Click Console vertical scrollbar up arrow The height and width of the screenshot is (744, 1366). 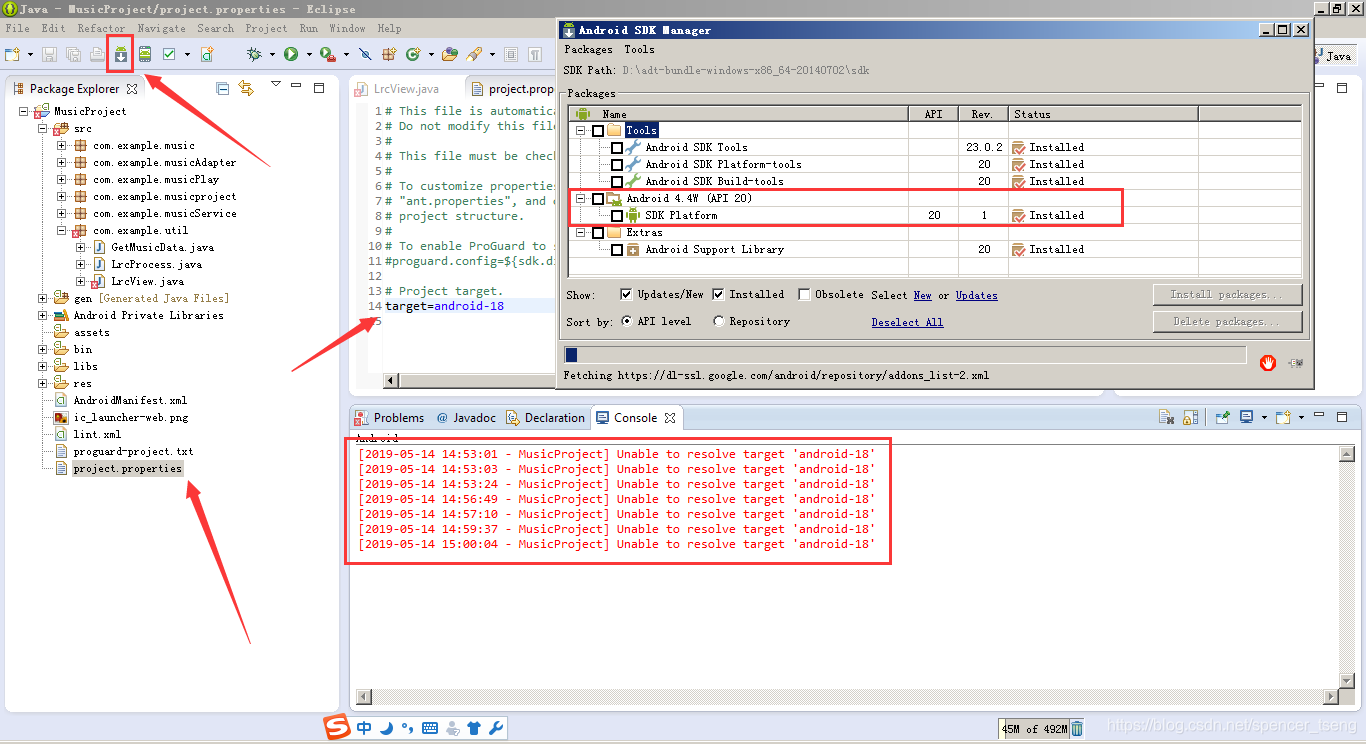coord(1348,454)
